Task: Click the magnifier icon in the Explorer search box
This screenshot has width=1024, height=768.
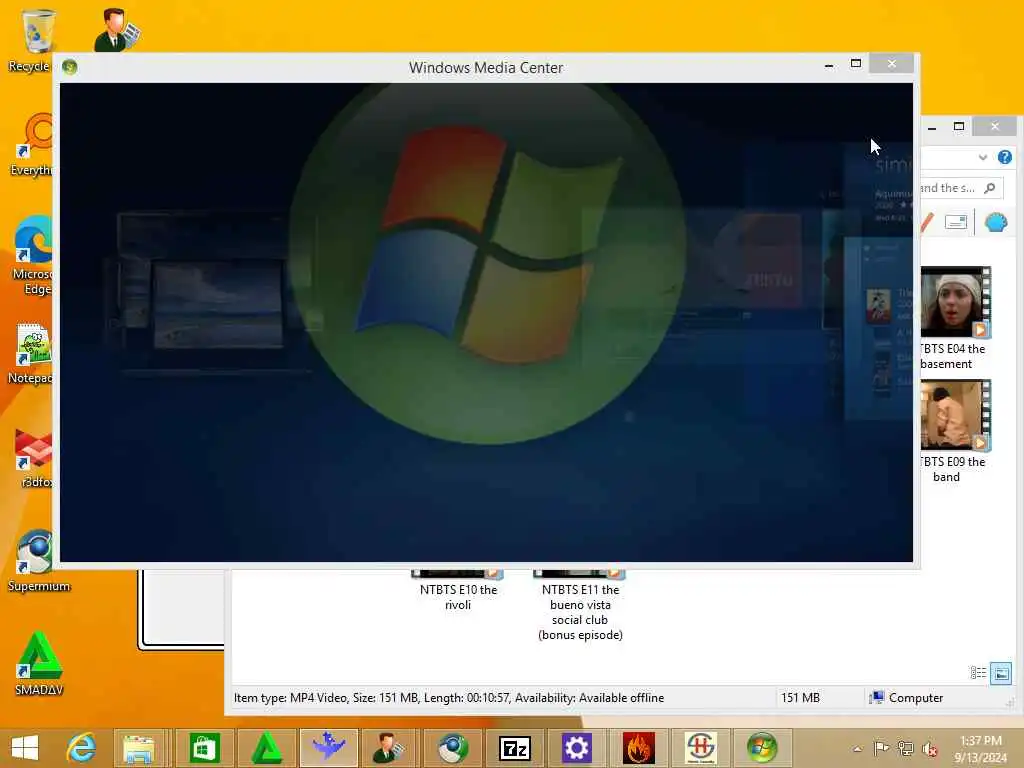Action: point(990,188)
